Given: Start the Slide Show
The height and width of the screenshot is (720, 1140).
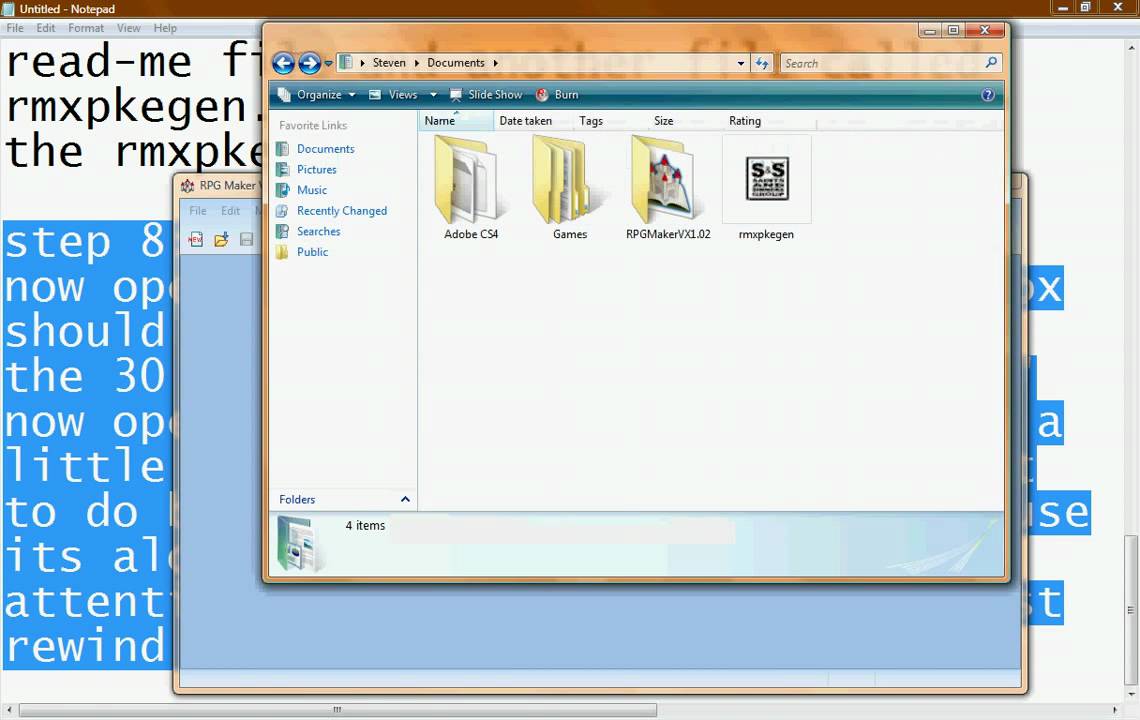Looking at the screenshot, I should coord(486,95).
